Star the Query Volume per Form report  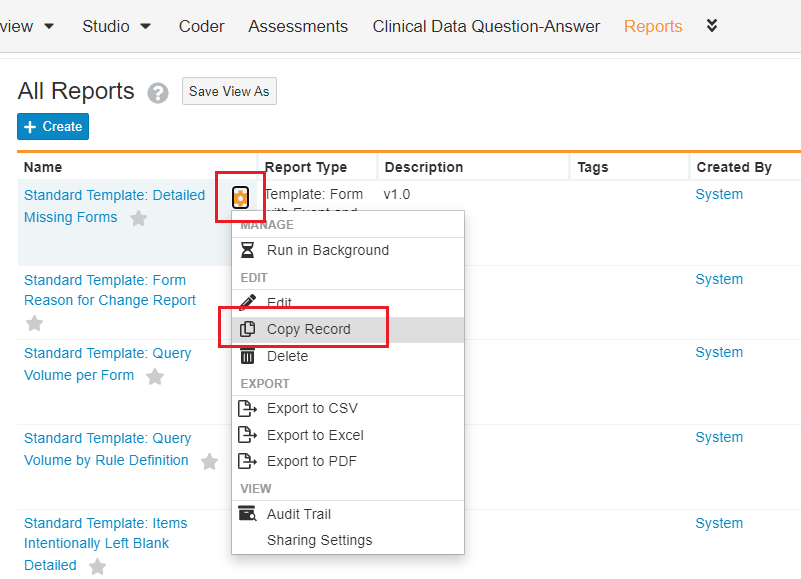coord(155,377)
